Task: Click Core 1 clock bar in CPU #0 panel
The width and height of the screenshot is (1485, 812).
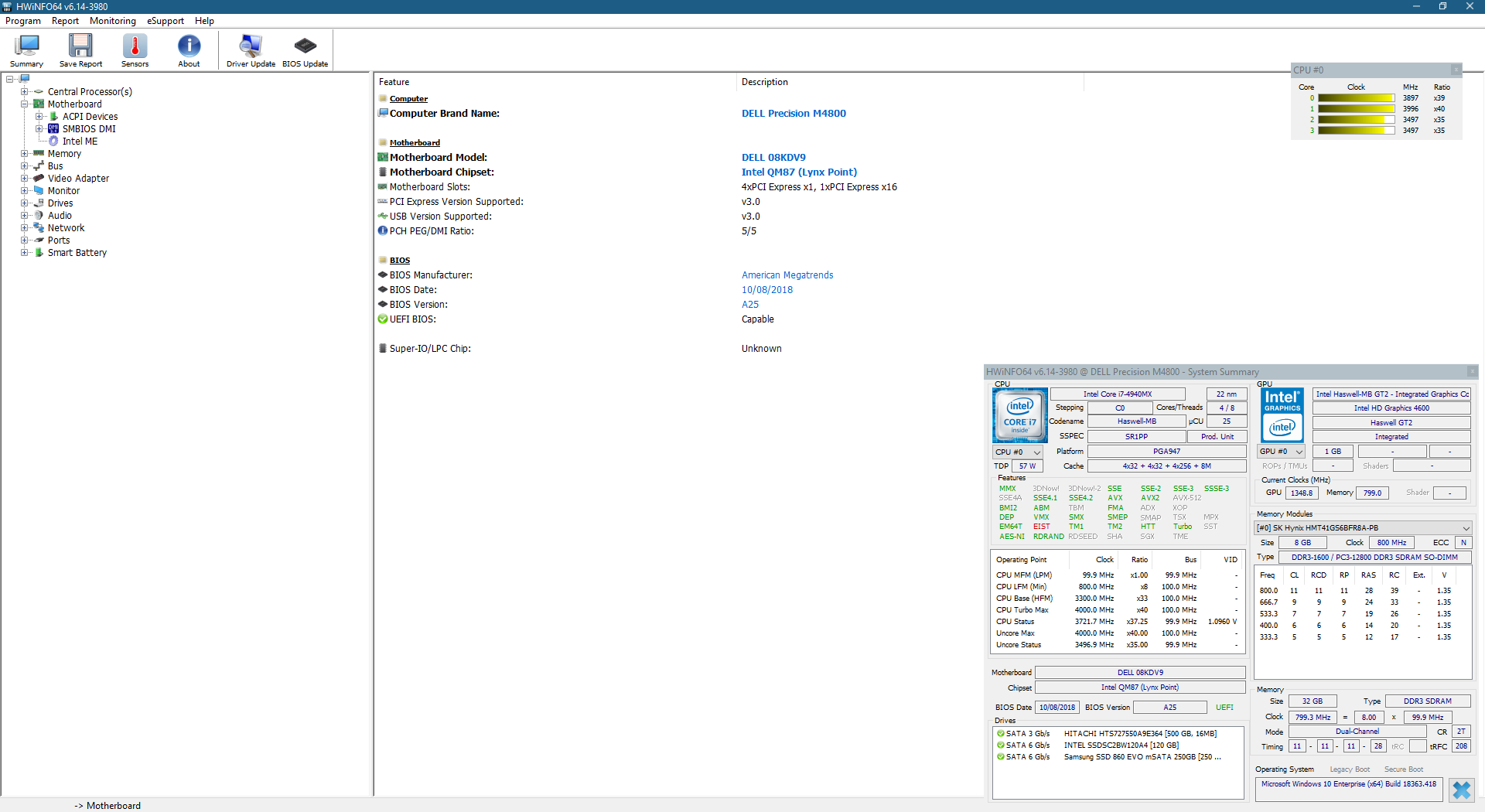Action: 1356,109
